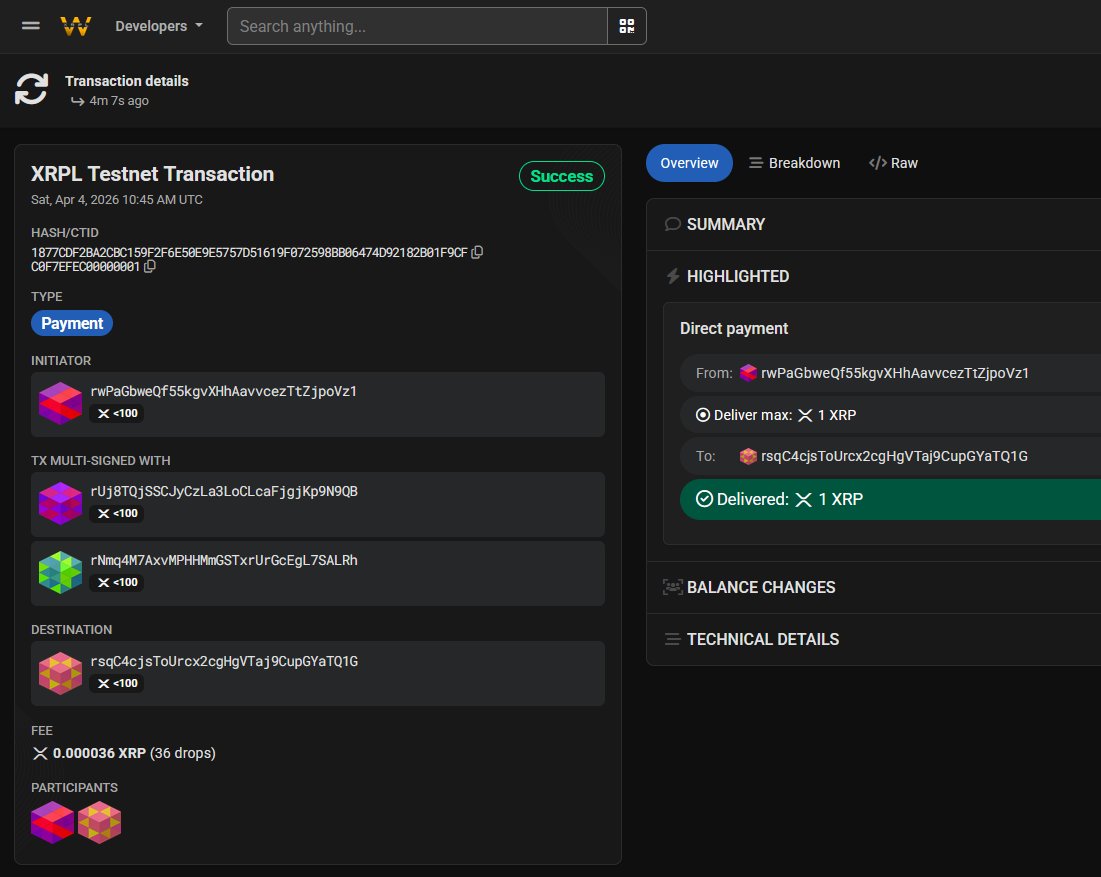The height and width of the screenshot is (877, 1101).
Task: Click the Delivered 1 XRP green bar
Action: 890,499
